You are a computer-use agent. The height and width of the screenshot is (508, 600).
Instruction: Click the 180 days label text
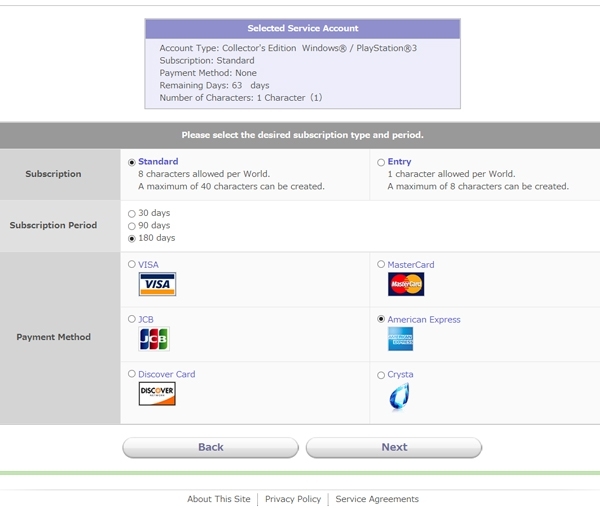pos(157,238)
